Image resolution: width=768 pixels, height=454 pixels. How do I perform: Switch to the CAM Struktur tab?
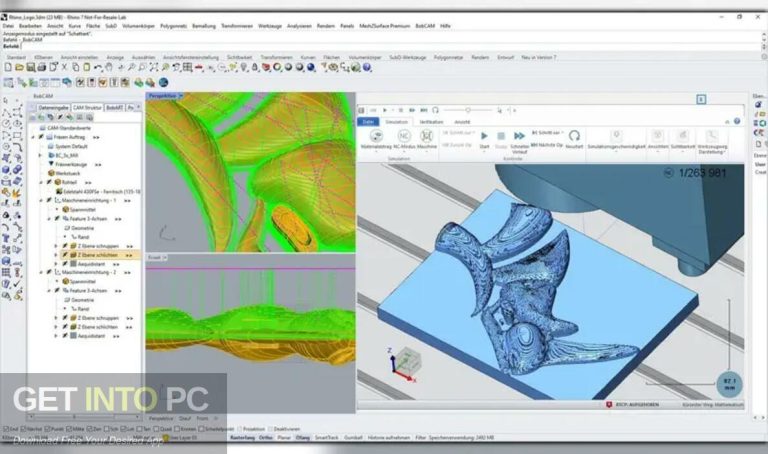87,107
